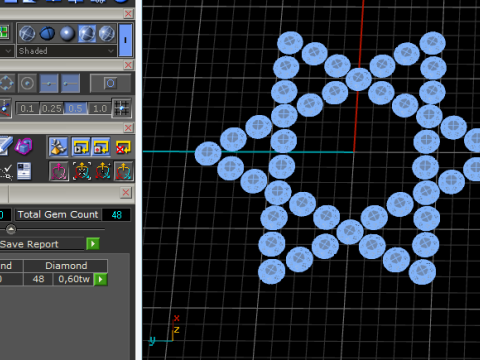The height and width of the screenshot is (360, 480).
Task: Open the report document icon
Action: click(x=24, y=171)
